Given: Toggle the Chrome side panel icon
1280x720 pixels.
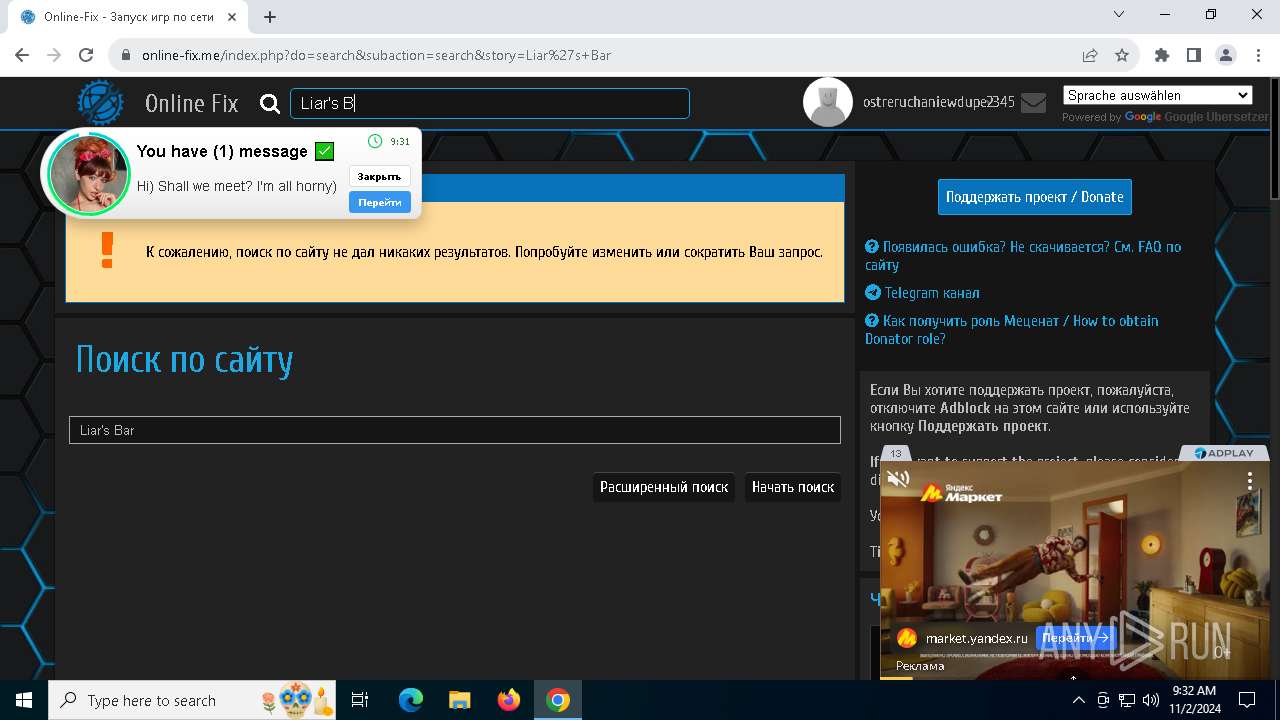Looking at the screenshot, I should pos(1193,55).
